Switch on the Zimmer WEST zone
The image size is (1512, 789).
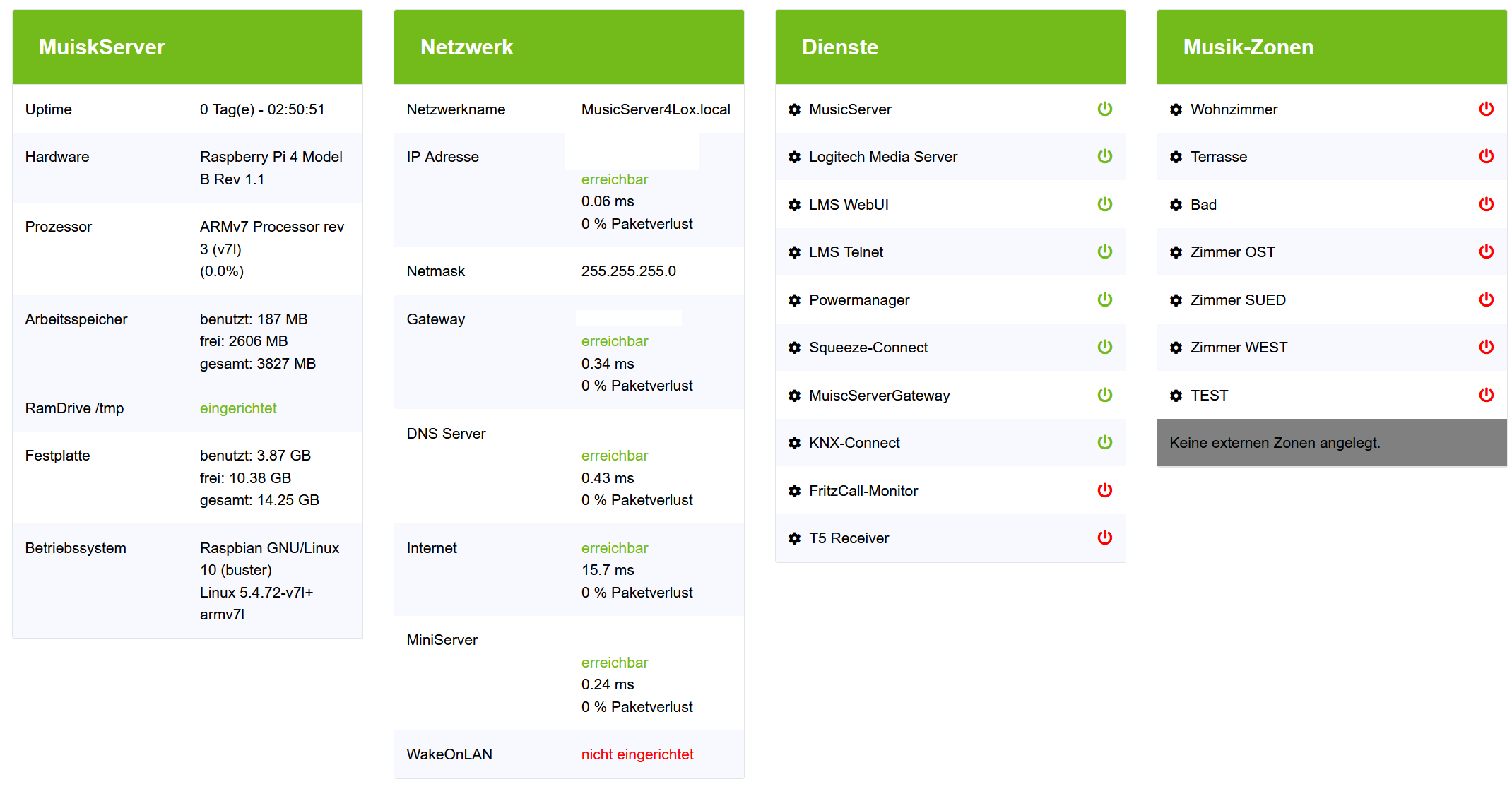1487,347
